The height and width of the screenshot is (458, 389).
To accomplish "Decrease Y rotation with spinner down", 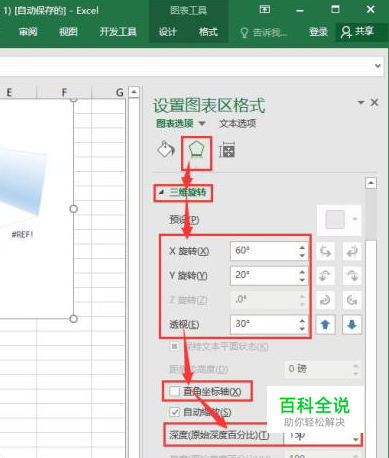I will coord(302,280).
